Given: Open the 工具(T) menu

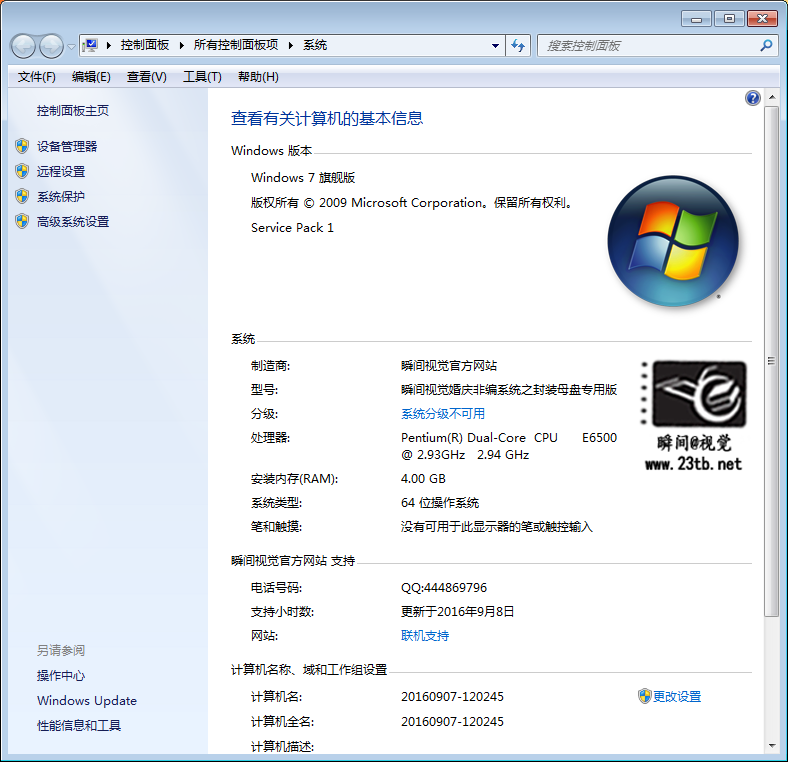Looking at the screenshot, I should click(202, 77).
